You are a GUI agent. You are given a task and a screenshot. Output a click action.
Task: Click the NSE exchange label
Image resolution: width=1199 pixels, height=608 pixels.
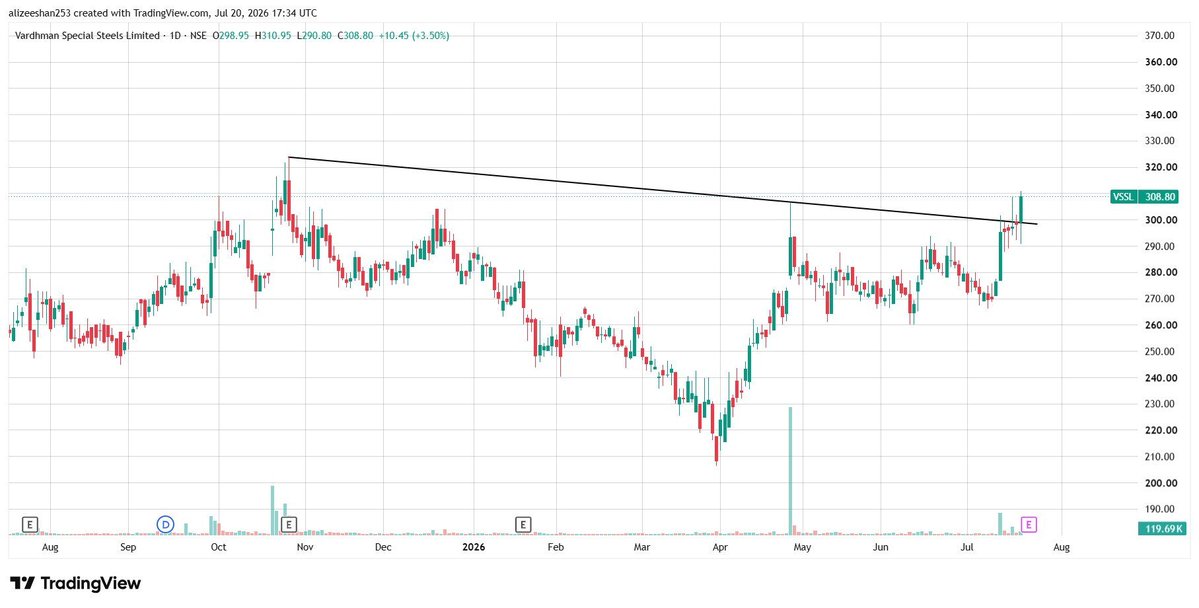coord(197,35)
